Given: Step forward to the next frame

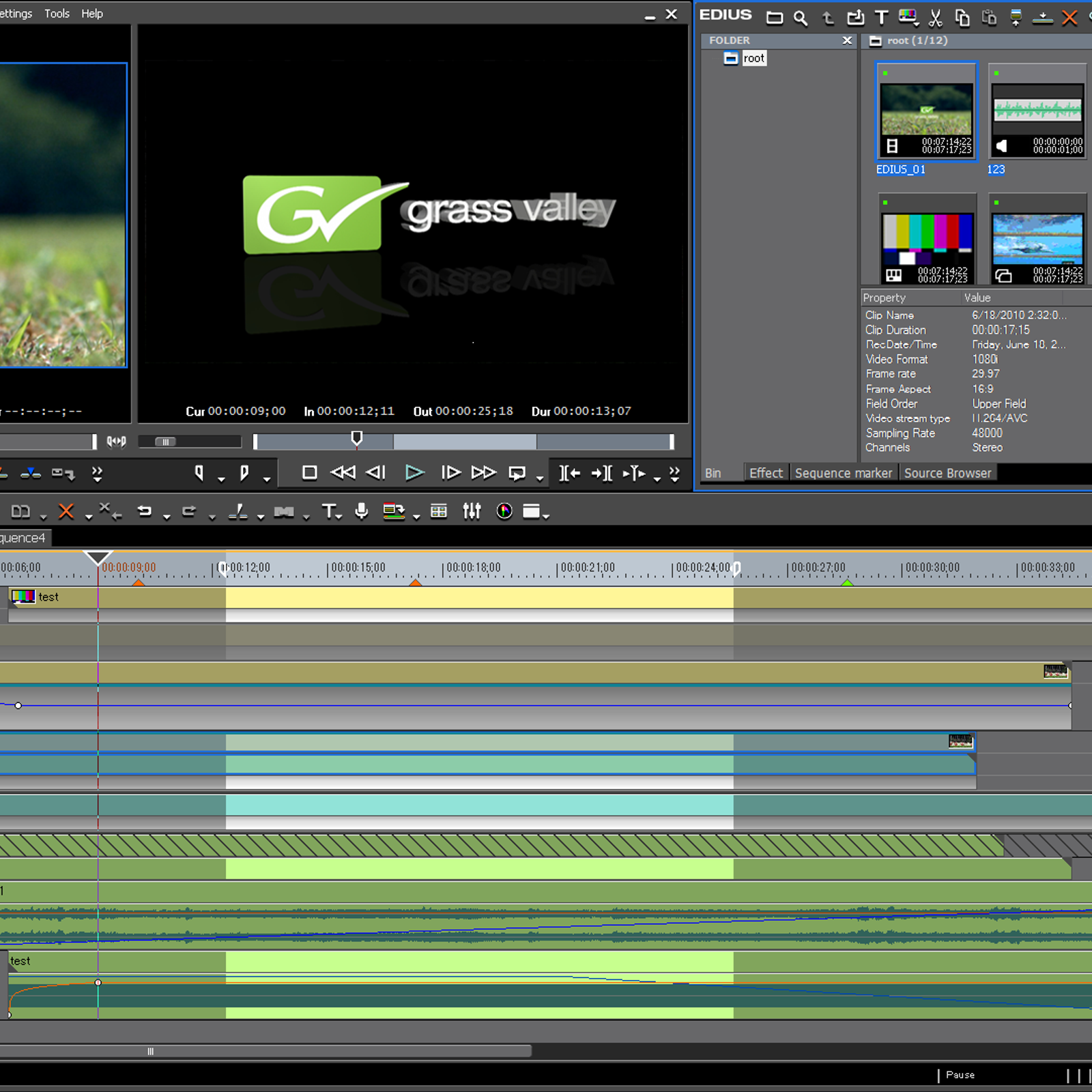Looking at the screenshot, I should coord(450,472).
